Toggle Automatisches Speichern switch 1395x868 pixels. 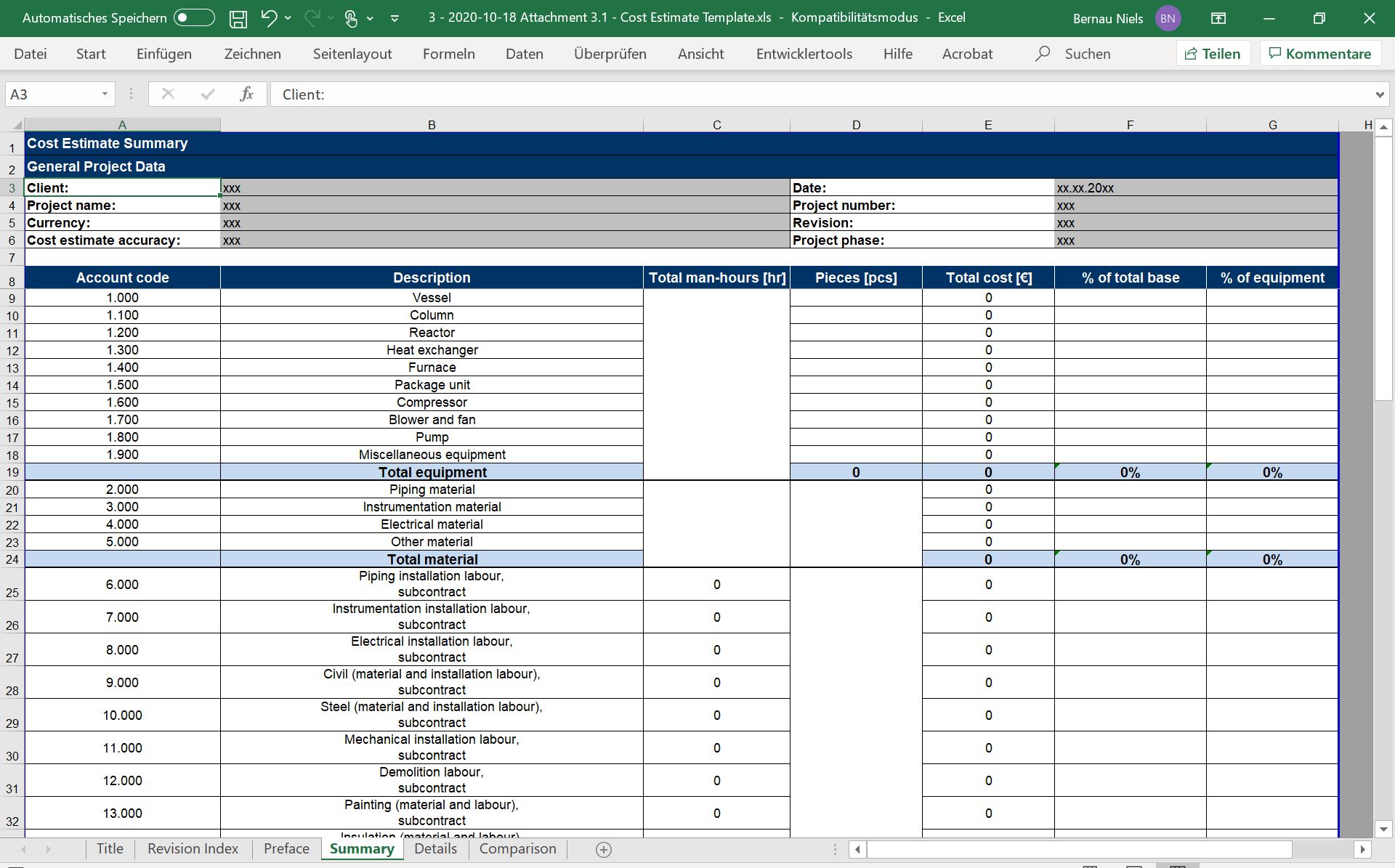tap(194, 18)
